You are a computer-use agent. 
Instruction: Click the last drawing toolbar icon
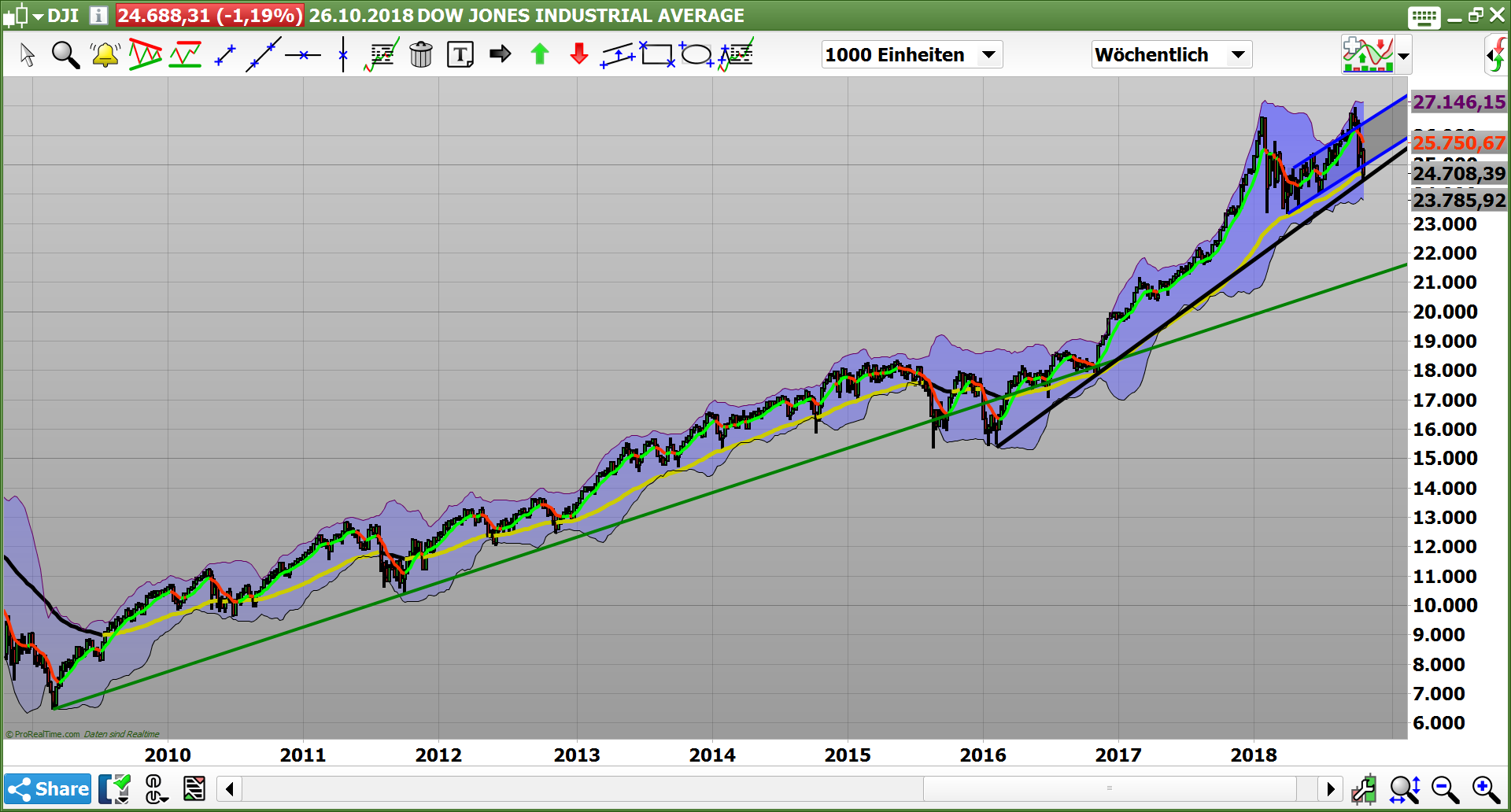(x=736, y=54)
